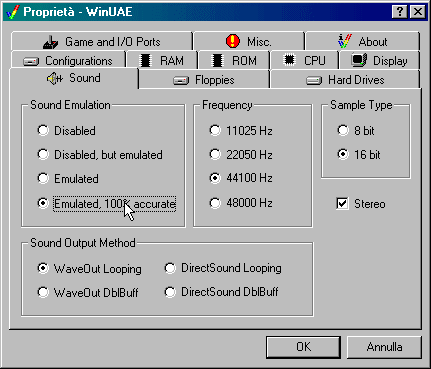
Task: Open the Game and I/O Ports tab
Action: (x=102, y=41)
